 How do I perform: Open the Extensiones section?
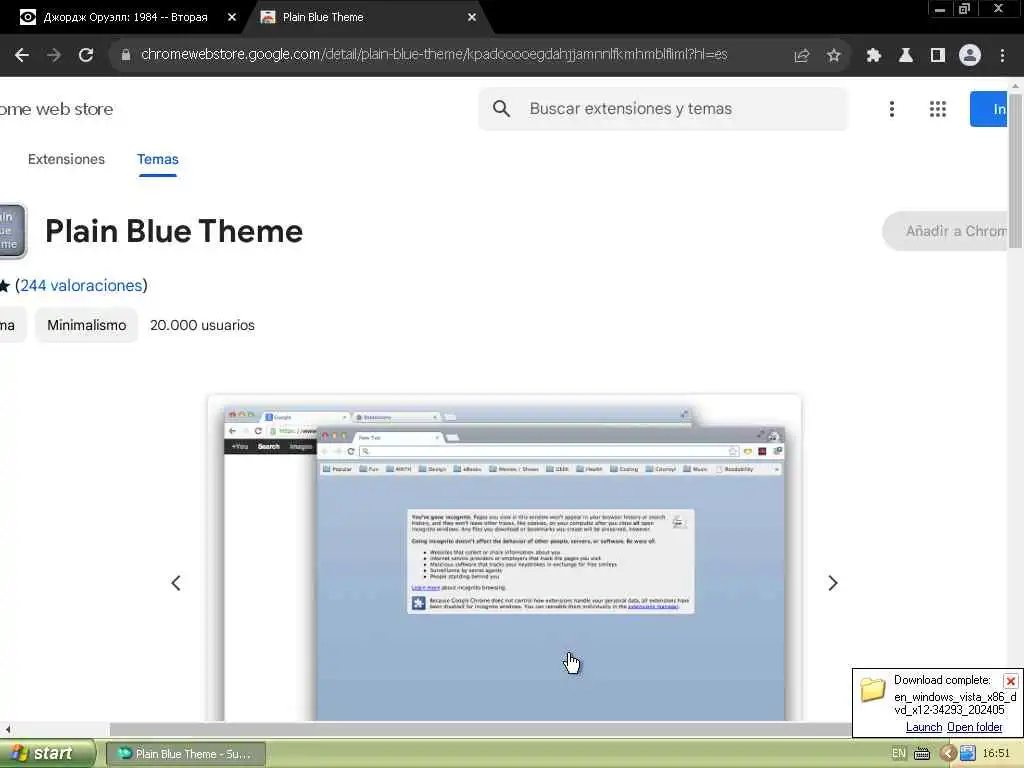tap(66, 159)
